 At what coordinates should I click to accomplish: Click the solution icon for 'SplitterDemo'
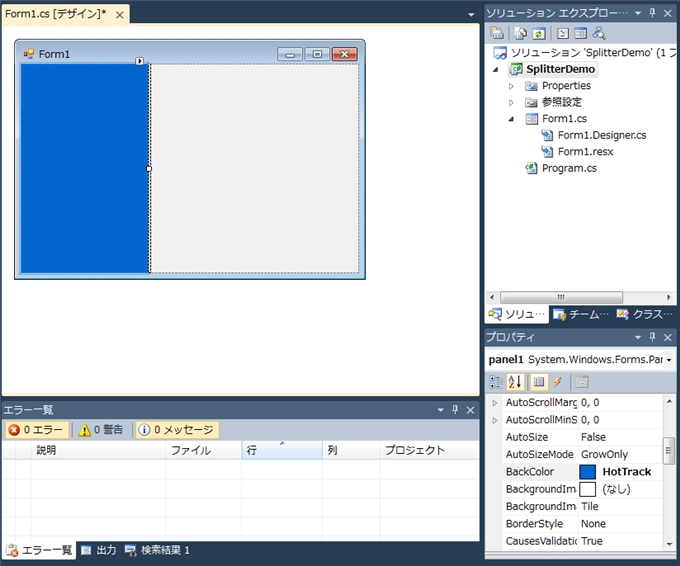click(500, 53)
